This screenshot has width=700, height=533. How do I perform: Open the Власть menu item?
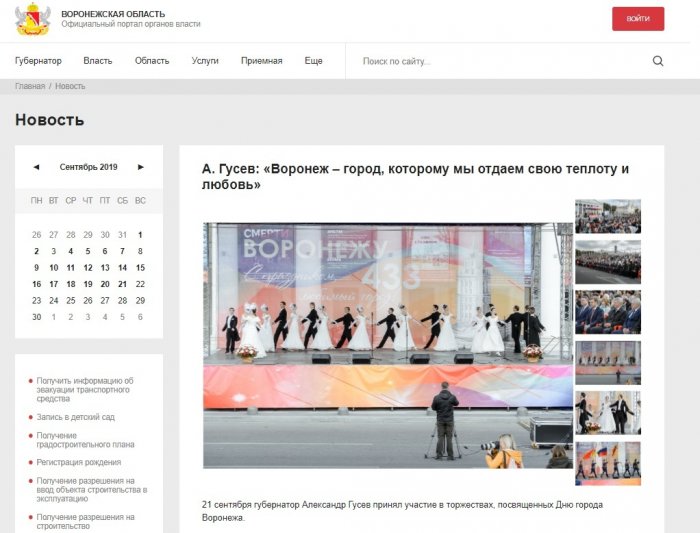tap(98, 61)
